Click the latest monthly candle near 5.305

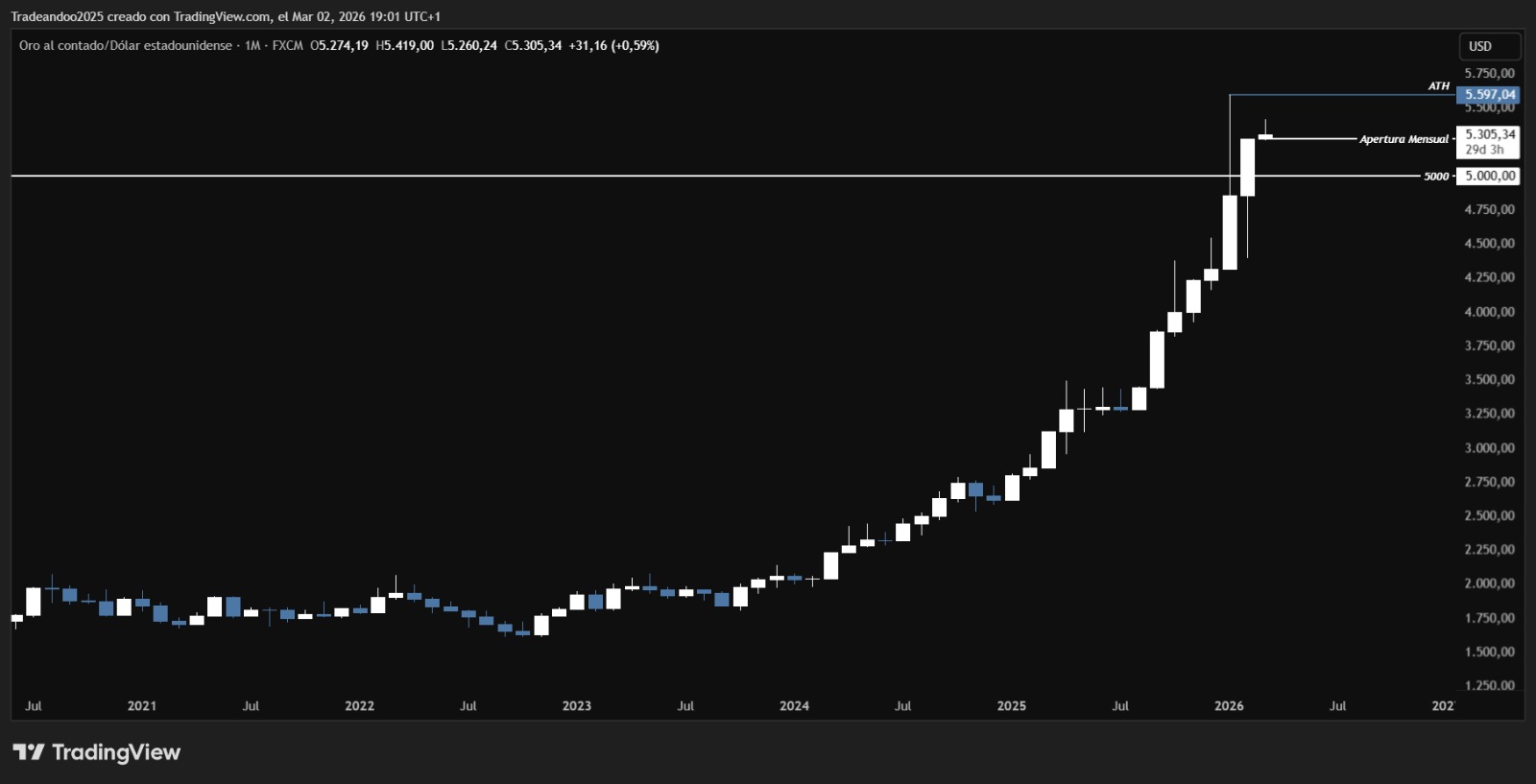(1265, 137)
